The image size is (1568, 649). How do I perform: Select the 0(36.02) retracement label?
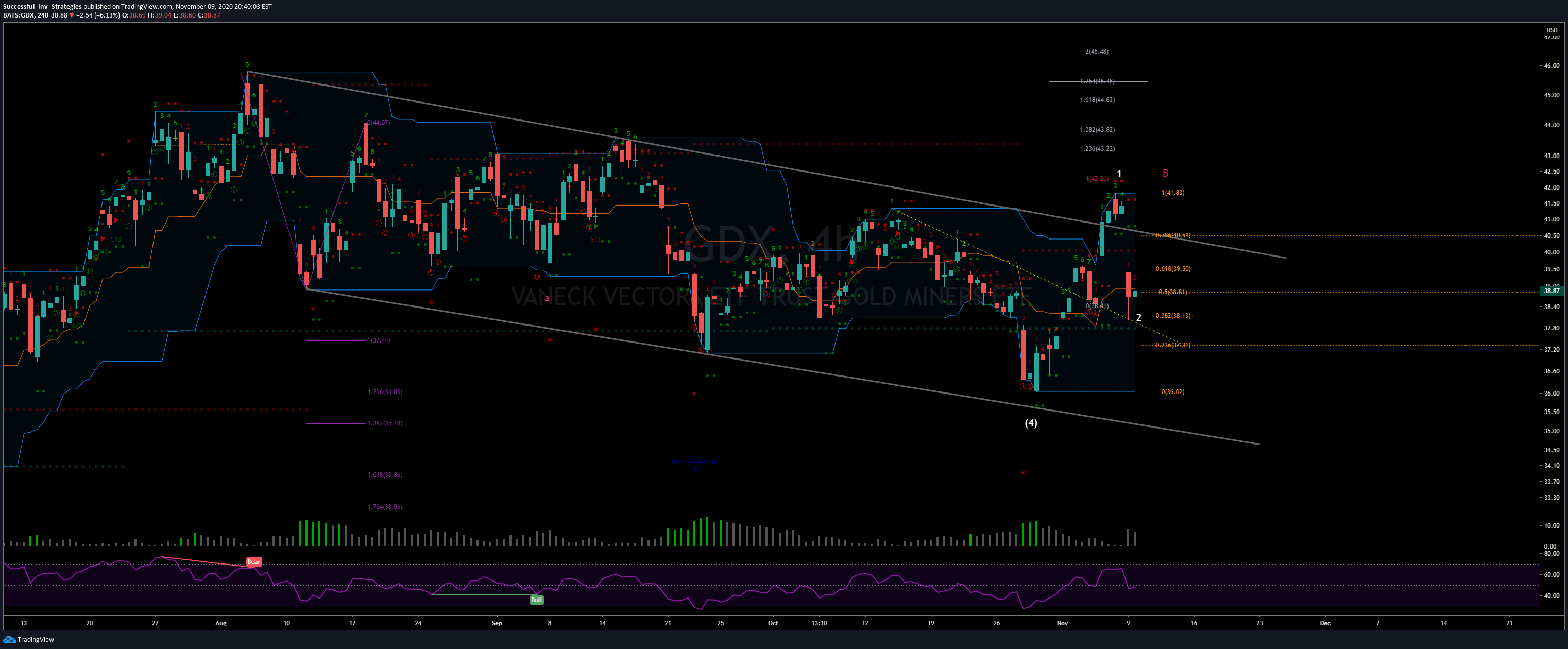(1173, 391)
